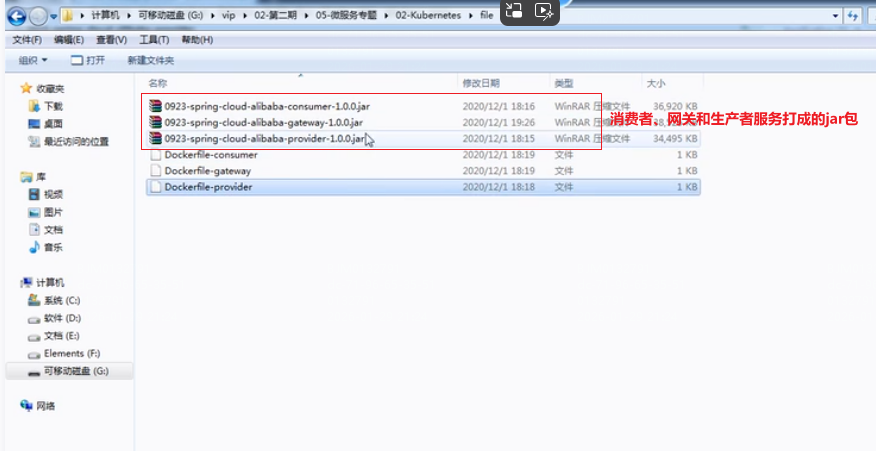Click the Dockerfile-provider filename
Viewport: 876px width, 451px height.
coord(208,187)
